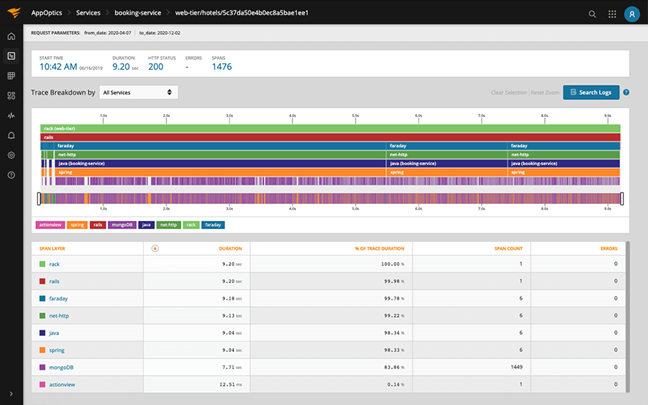Click the sort arrow icon beside Duration
The height and width of the screenshot is (405, 648).
(155, 248)
